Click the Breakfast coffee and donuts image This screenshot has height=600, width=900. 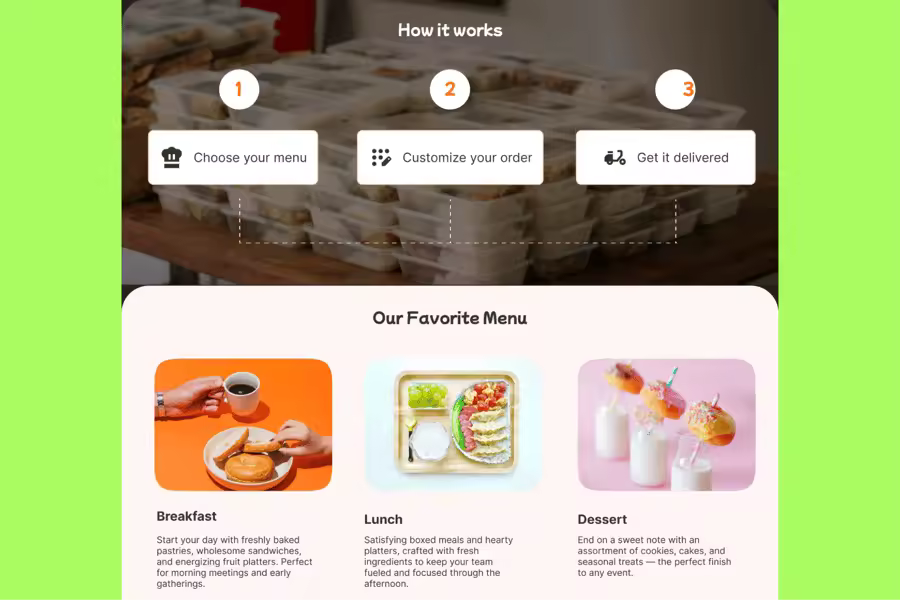243,425
